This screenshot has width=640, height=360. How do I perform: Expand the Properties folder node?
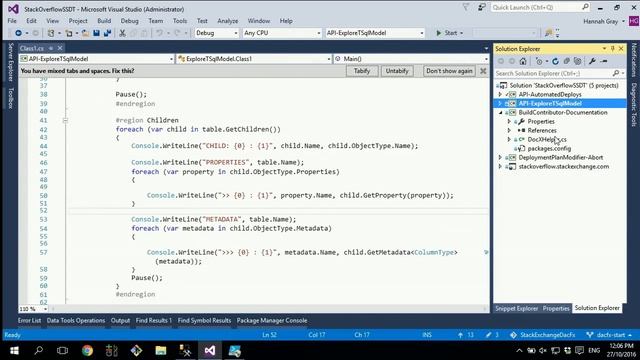pos(509,122)
